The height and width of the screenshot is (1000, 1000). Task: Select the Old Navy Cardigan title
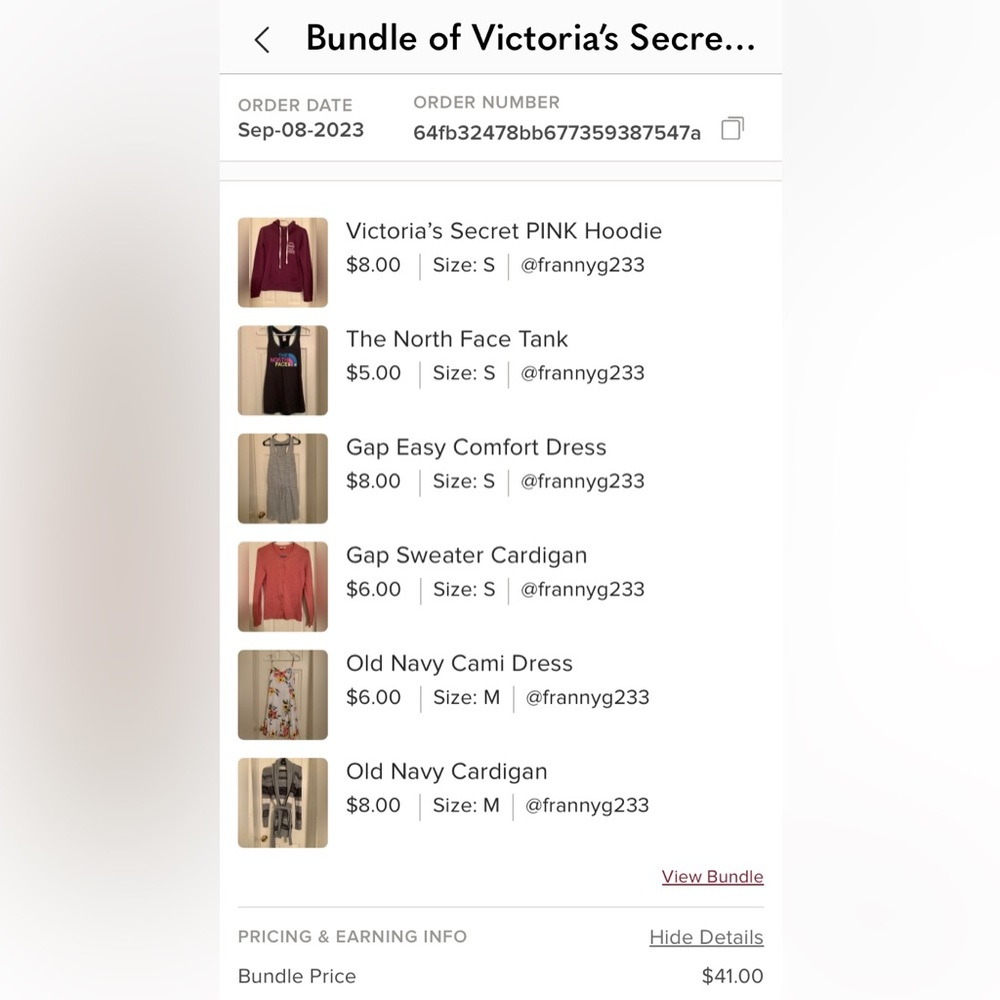[x=446, y=772]
